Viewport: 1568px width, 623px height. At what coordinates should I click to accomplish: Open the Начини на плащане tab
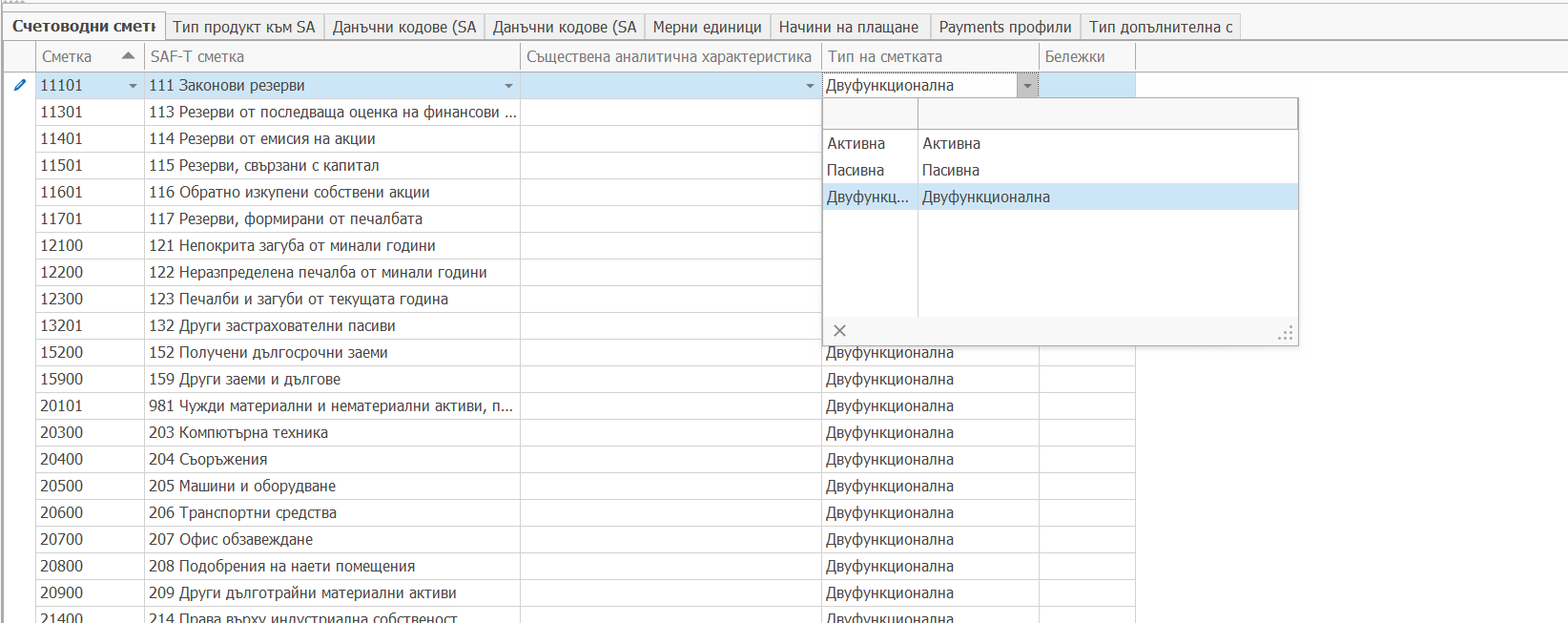pos(849,27)
